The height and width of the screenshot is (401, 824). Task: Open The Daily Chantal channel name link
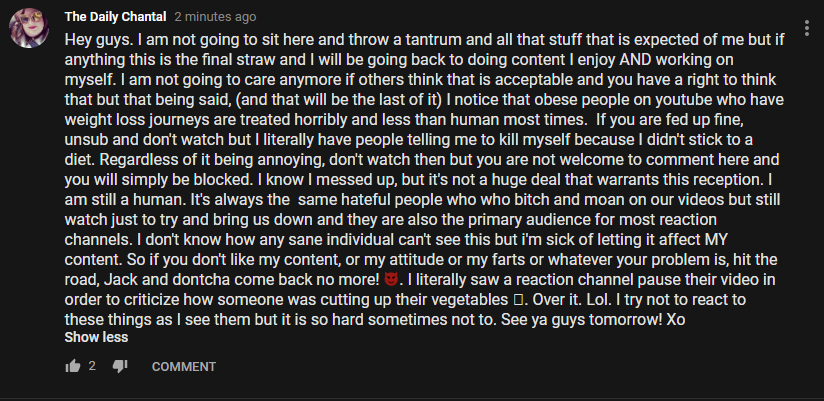pyautogui.click(x=116, y=17)
